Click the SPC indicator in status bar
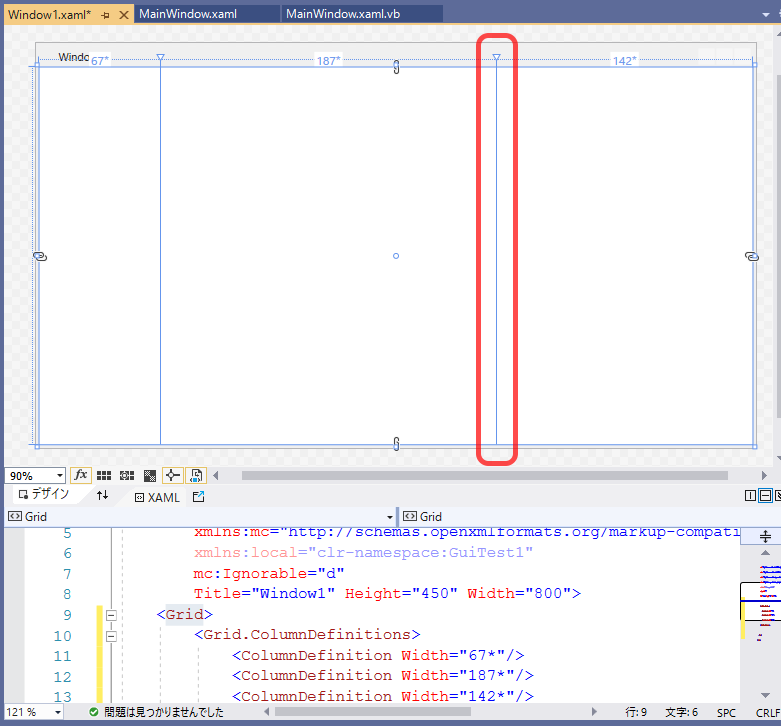Image resolution: width=781 pixels, height=727 pixels. tap(726, 713)
